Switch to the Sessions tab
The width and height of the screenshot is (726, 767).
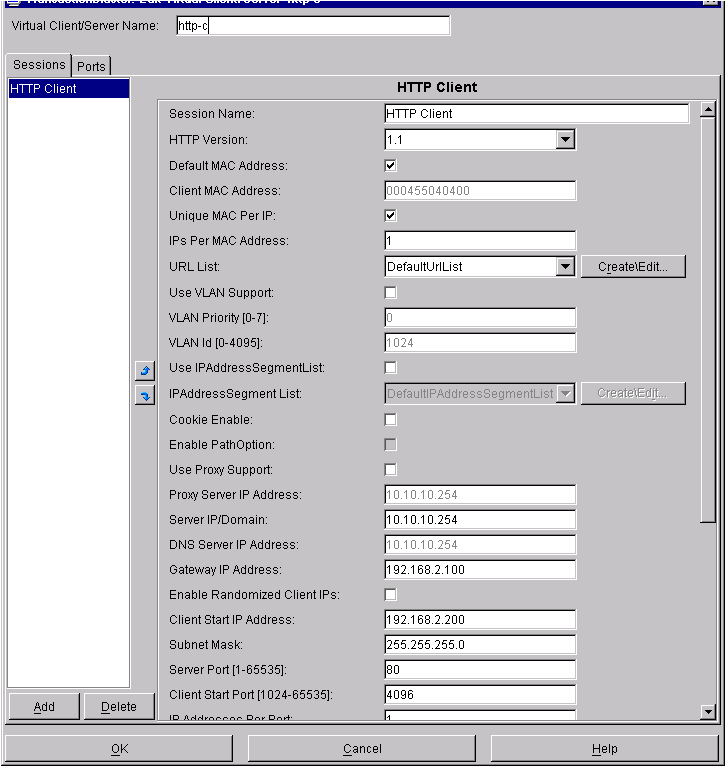[39, 65]
